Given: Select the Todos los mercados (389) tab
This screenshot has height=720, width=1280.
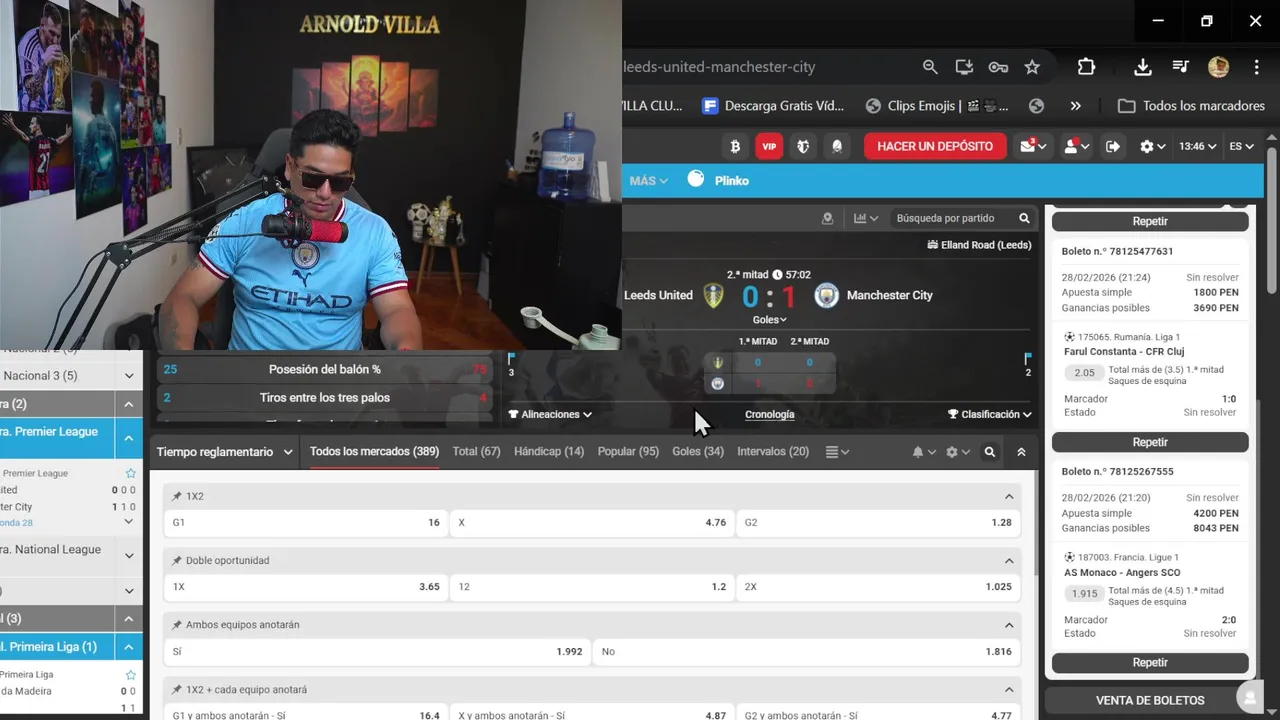Looking at the screenshot, I should tap(374, 452).
